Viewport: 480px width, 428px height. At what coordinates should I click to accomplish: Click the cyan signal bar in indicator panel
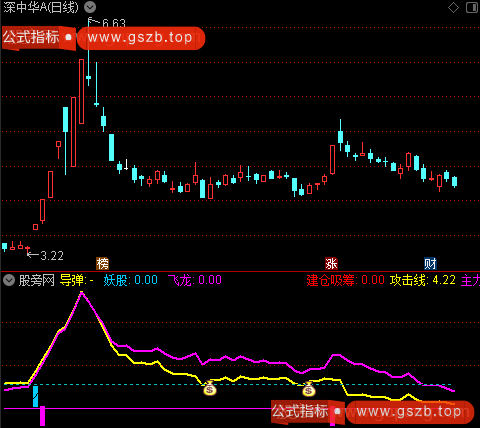pos(35,396)
